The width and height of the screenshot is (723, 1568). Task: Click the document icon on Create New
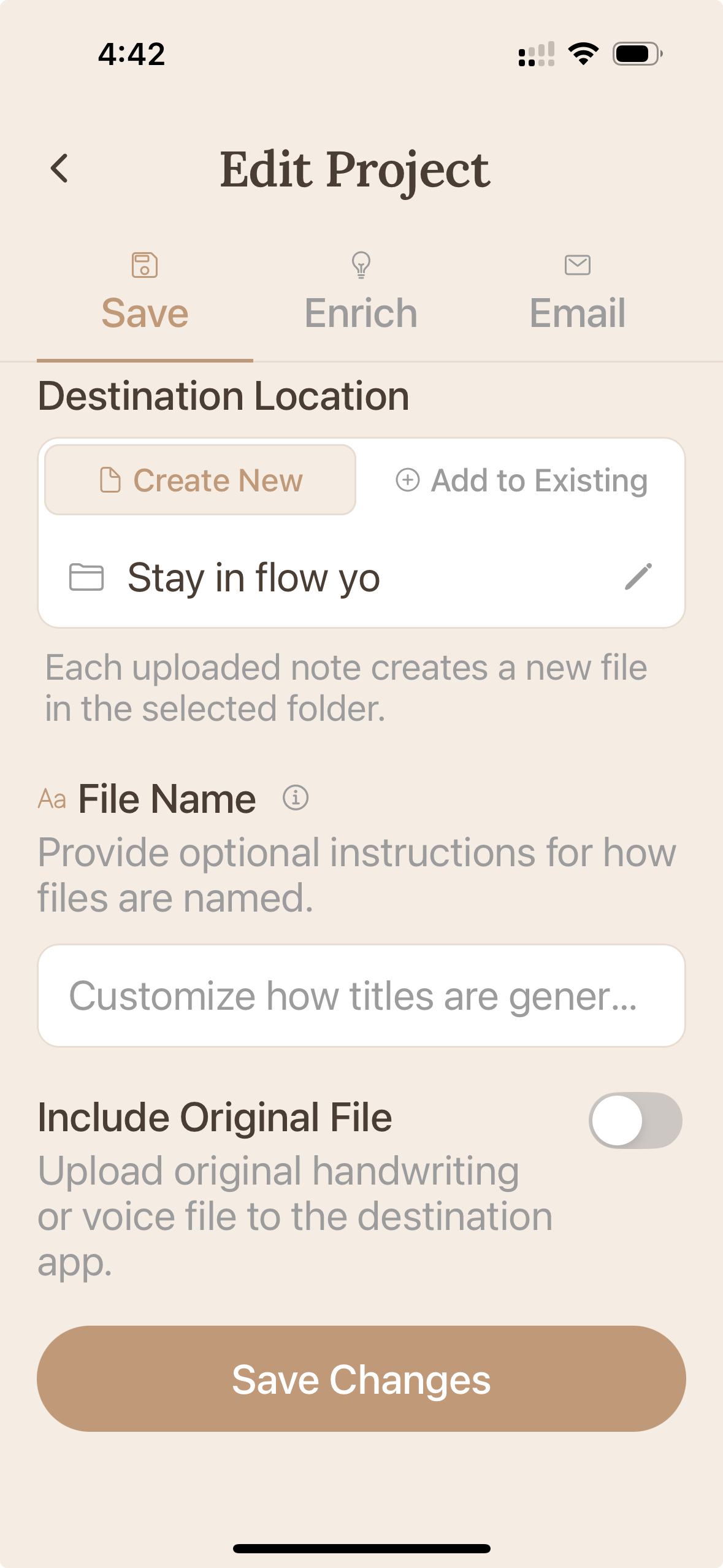pyautogui.click(x=110, y=480)
